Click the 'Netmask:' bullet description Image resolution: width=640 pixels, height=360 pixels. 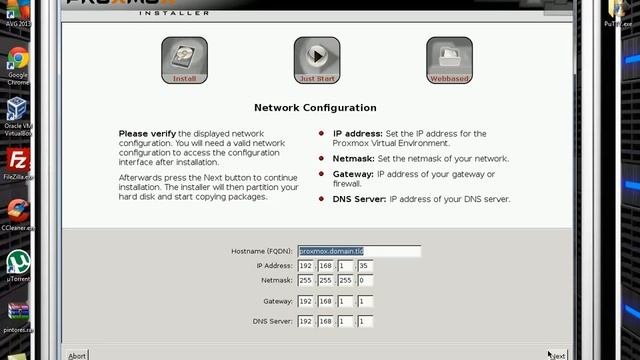(x=420, y=158)
